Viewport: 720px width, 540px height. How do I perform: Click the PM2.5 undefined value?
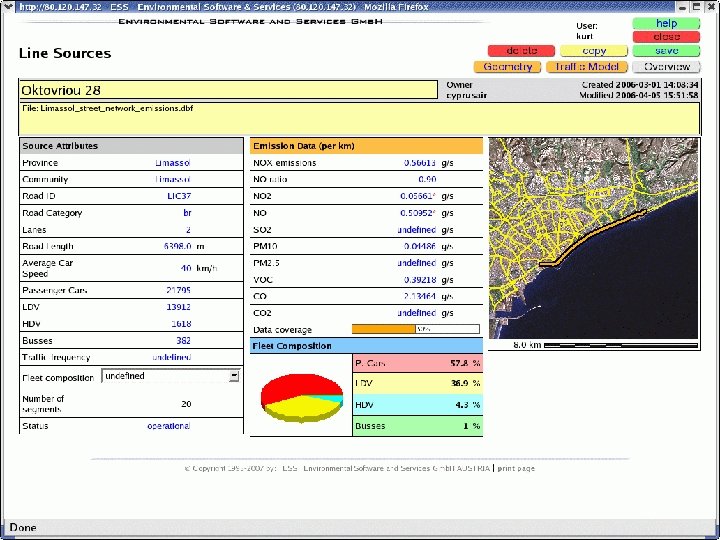click(x=416, y=263)
